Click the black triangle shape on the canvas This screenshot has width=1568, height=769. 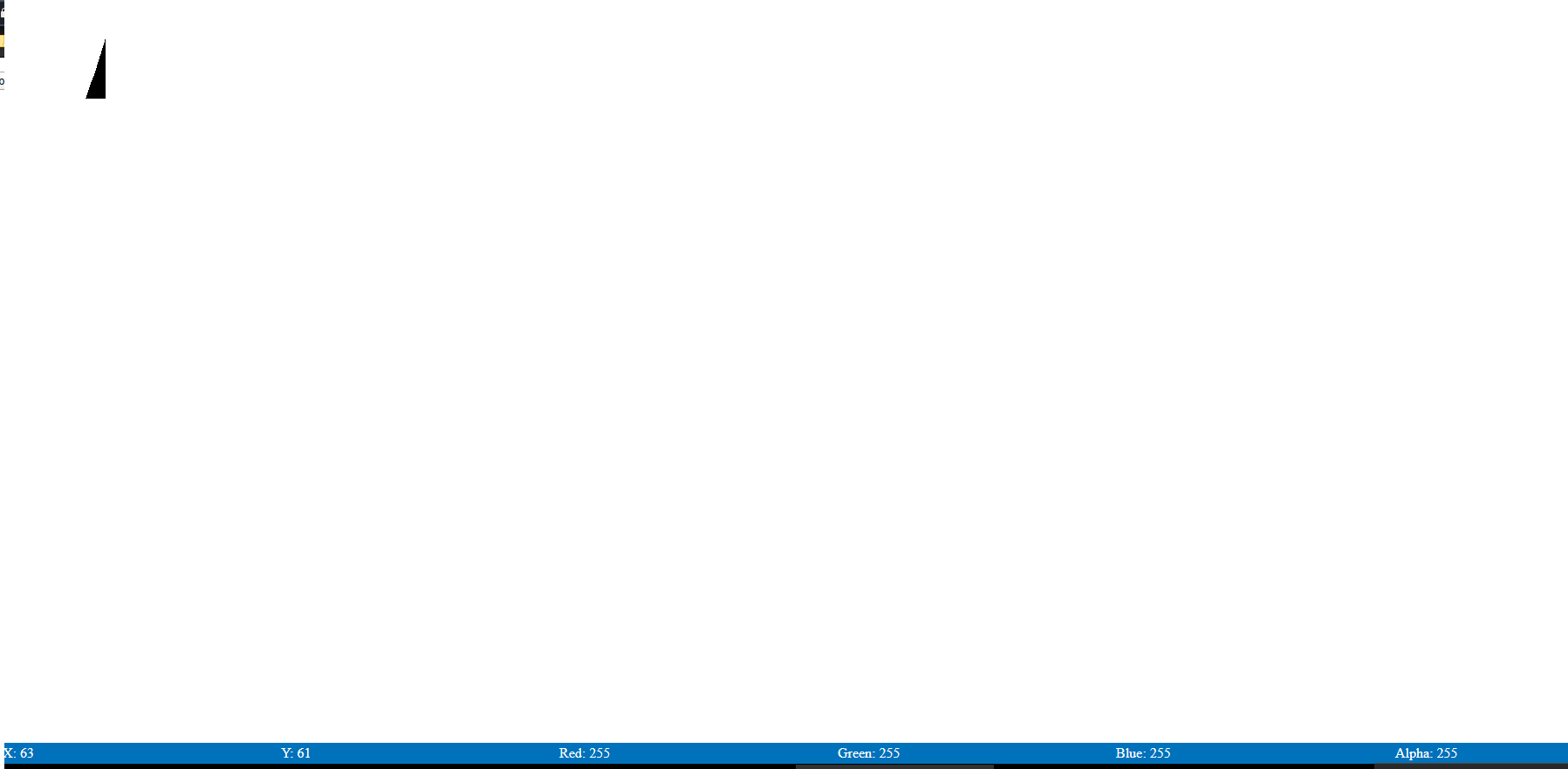(x=99, y=80)
